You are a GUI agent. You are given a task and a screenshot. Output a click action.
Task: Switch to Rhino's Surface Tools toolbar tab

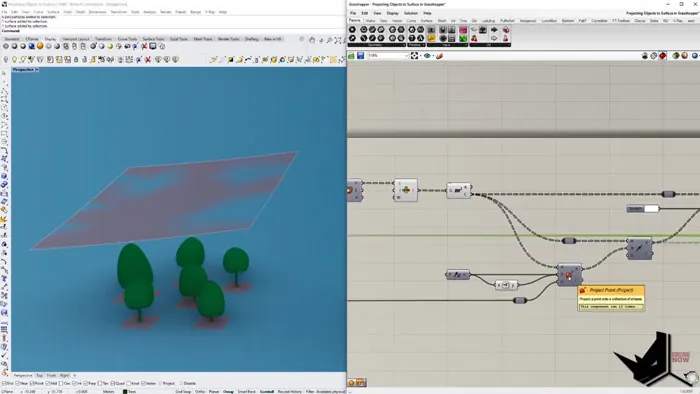(153, 39)
